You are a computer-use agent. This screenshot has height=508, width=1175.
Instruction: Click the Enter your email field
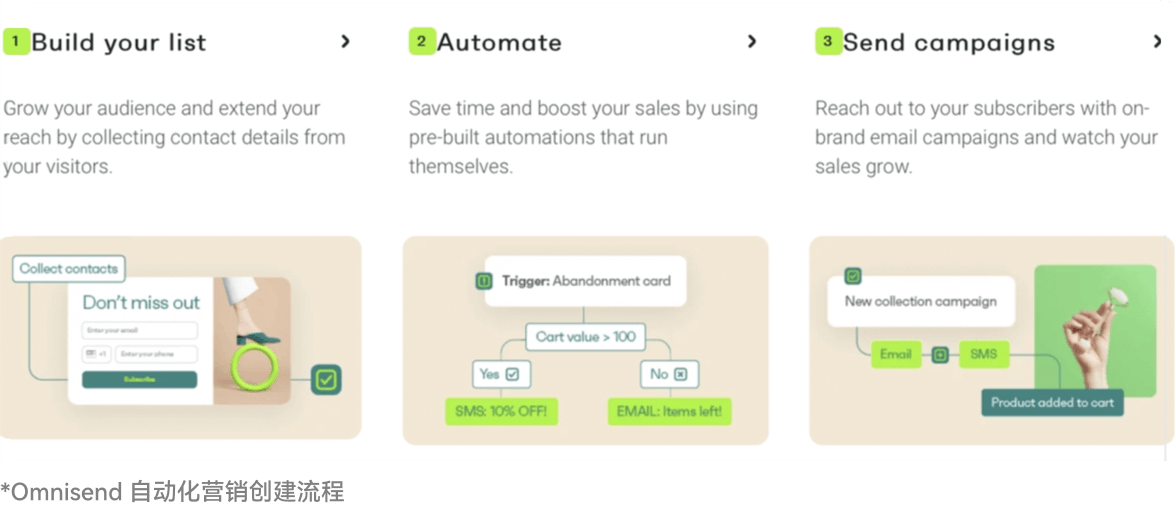point(139,330)
